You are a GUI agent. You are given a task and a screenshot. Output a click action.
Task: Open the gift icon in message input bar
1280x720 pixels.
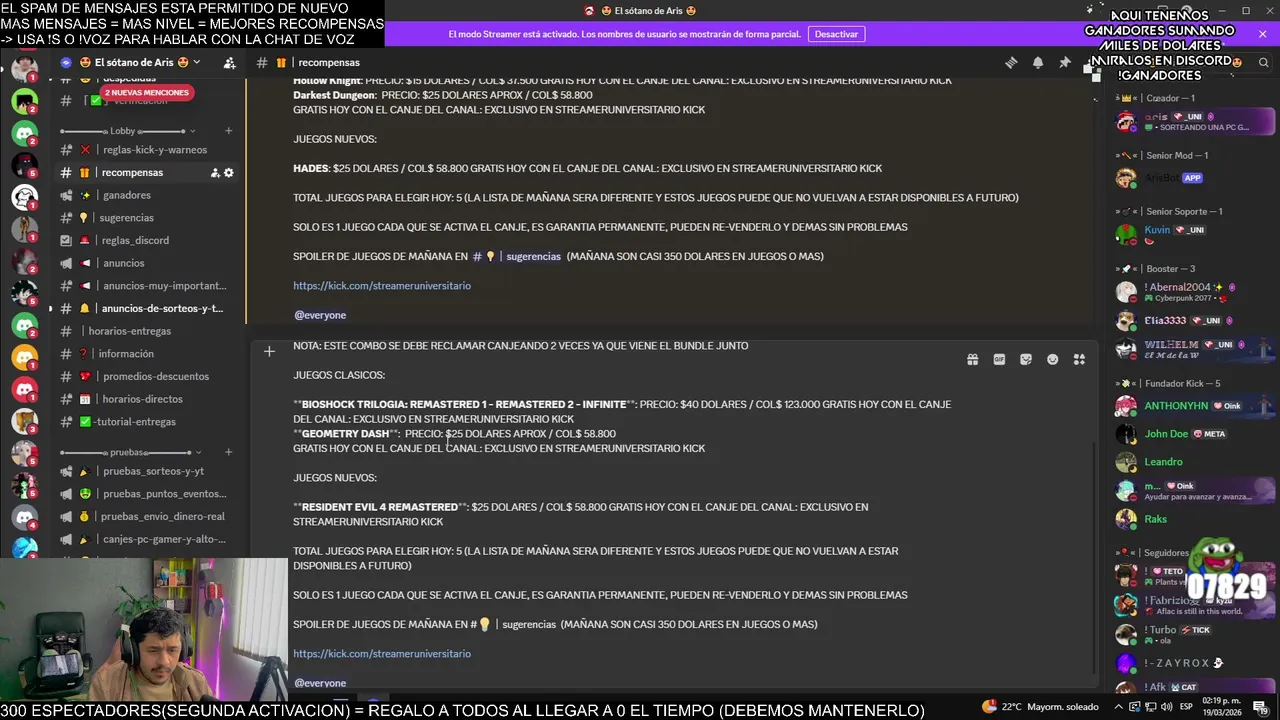pyautogui.click(x=972, y=360)
